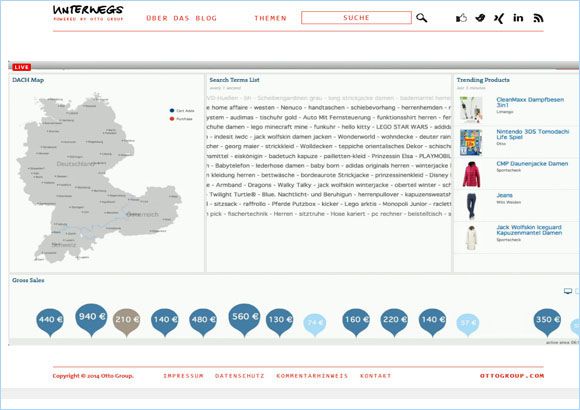Click the red Purchase legend dot
Viewport: 580px width, 410px height.
(x=172, y=119)
